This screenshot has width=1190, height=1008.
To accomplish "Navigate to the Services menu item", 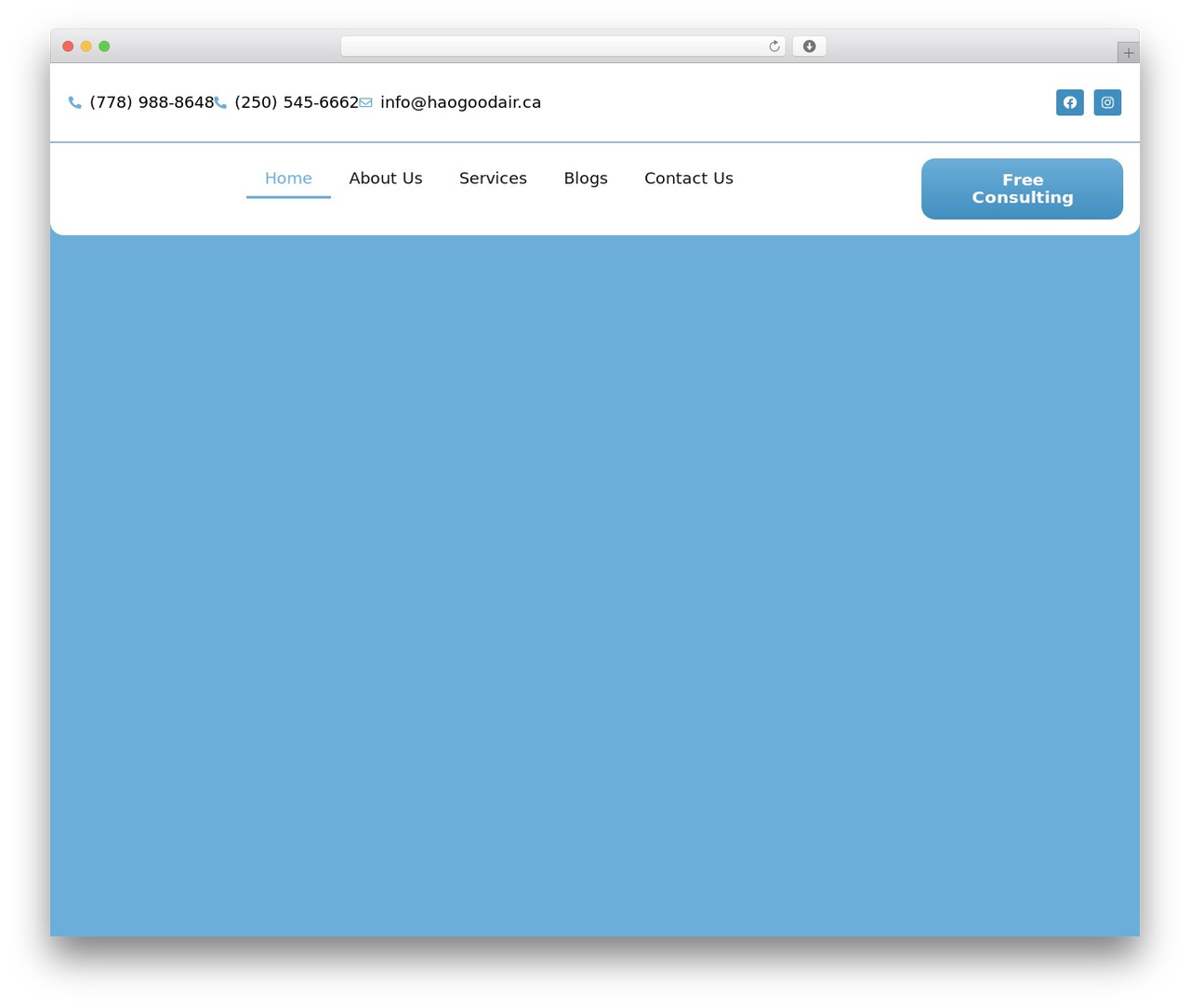I will point(493,179).
